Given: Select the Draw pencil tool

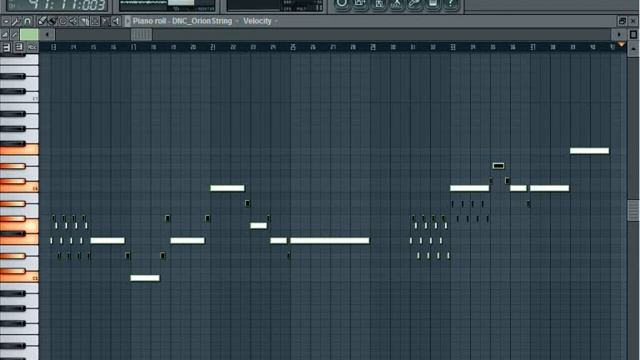Looking at the screenshot, I should pyautogui.click(x=42, y=21).
